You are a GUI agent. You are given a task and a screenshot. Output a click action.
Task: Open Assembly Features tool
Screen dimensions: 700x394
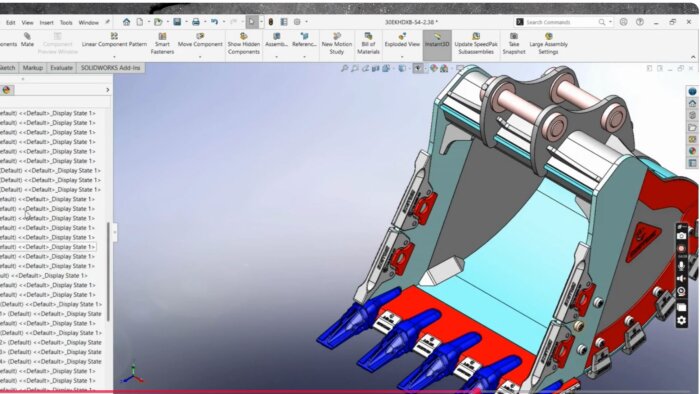tap(276, 40)
